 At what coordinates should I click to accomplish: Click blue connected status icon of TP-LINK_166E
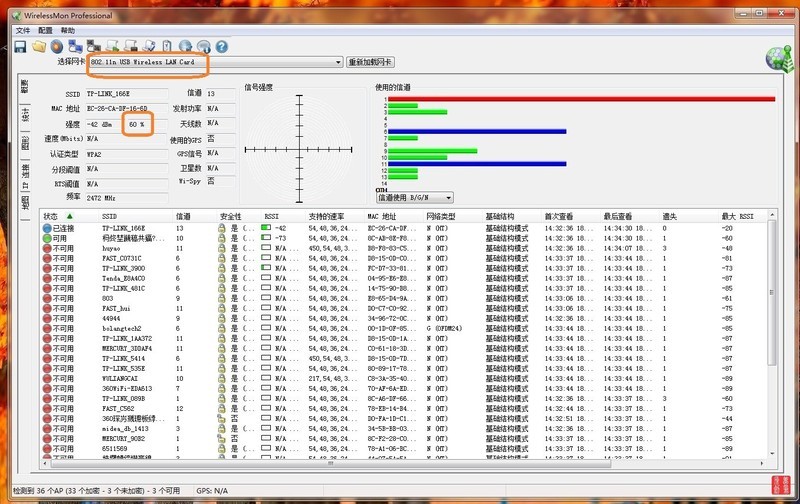click(47, 229)
